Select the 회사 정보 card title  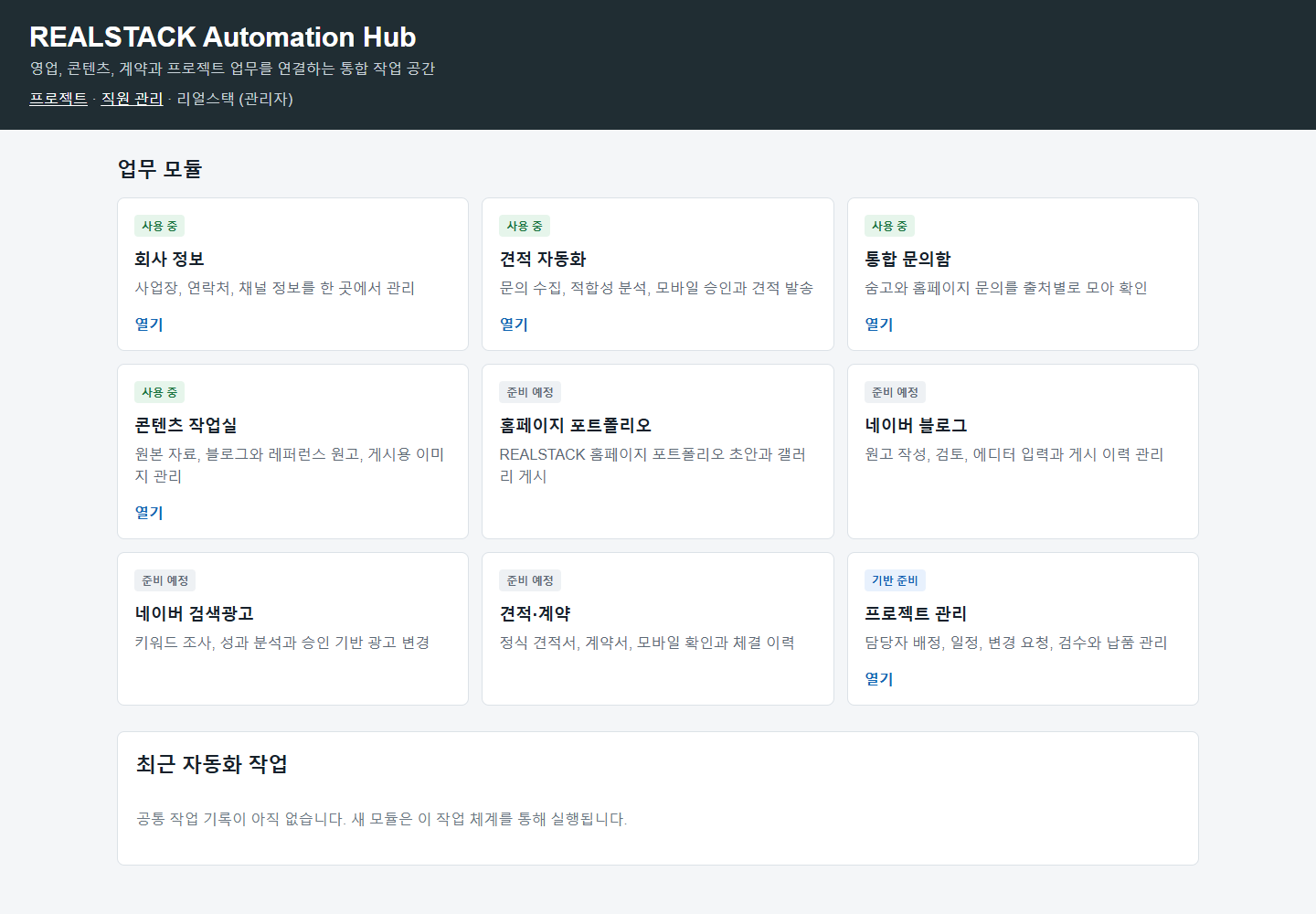170,259
